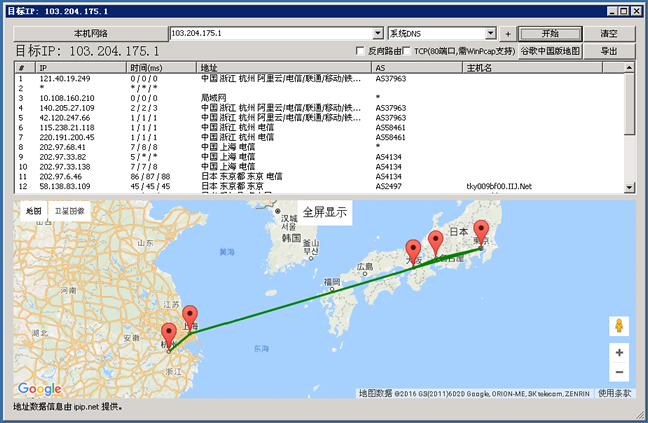Click the Osaka map pin marker
This screenshot has width=648, height=423.
pyautogui.click(x=413, y=251)
